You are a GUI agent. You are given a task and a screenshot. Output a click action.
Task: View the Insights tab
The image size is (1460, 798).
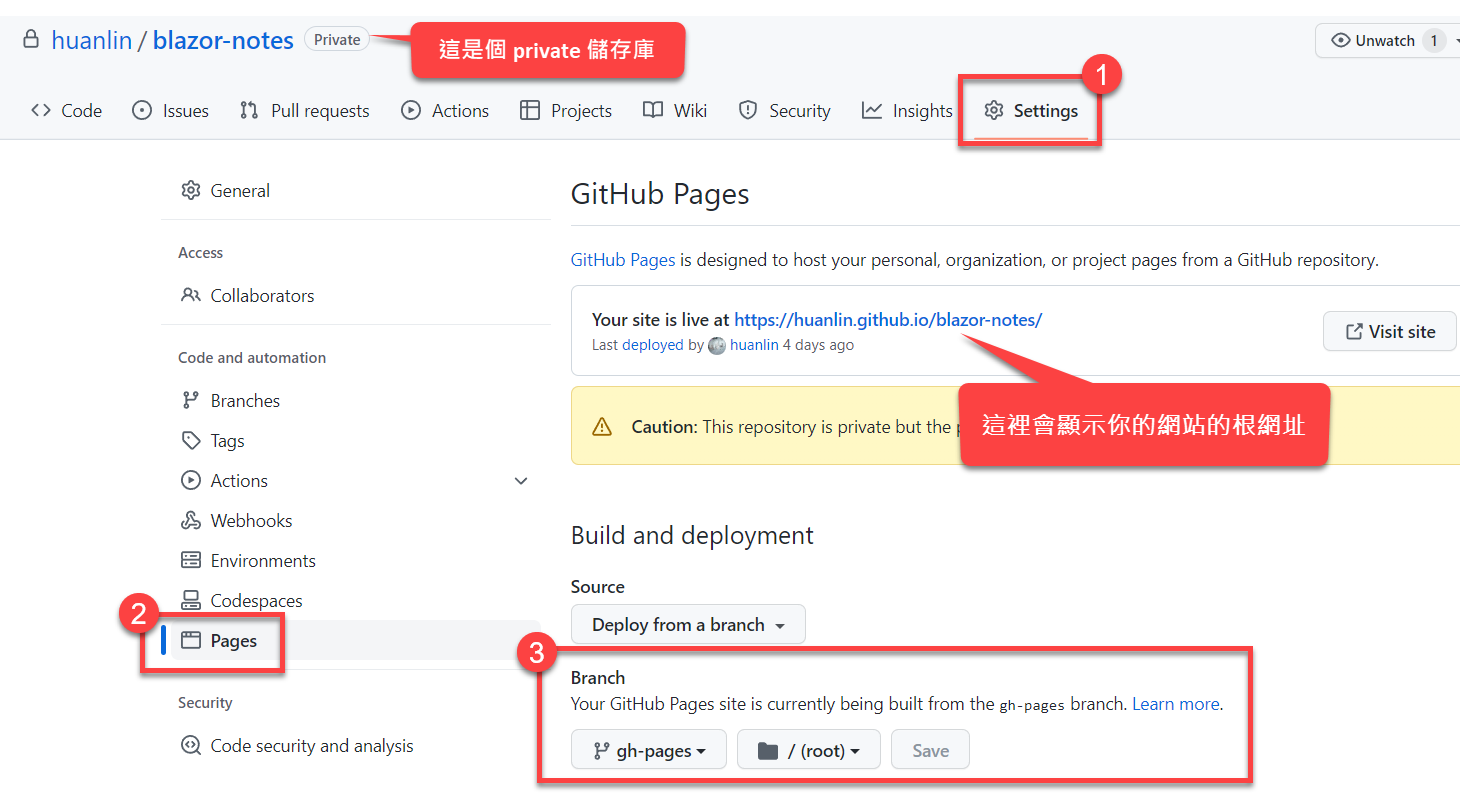[907, 111]
